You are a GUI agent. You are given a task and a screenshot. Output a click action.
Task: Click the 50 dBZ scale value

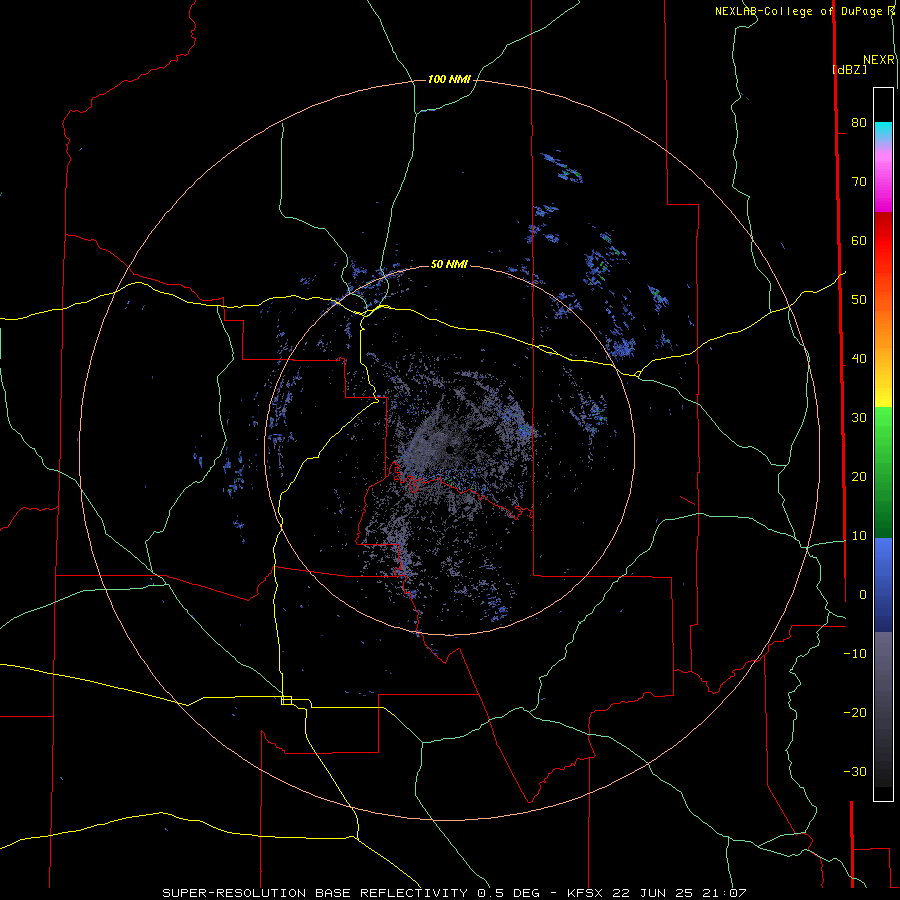[859, 300]
